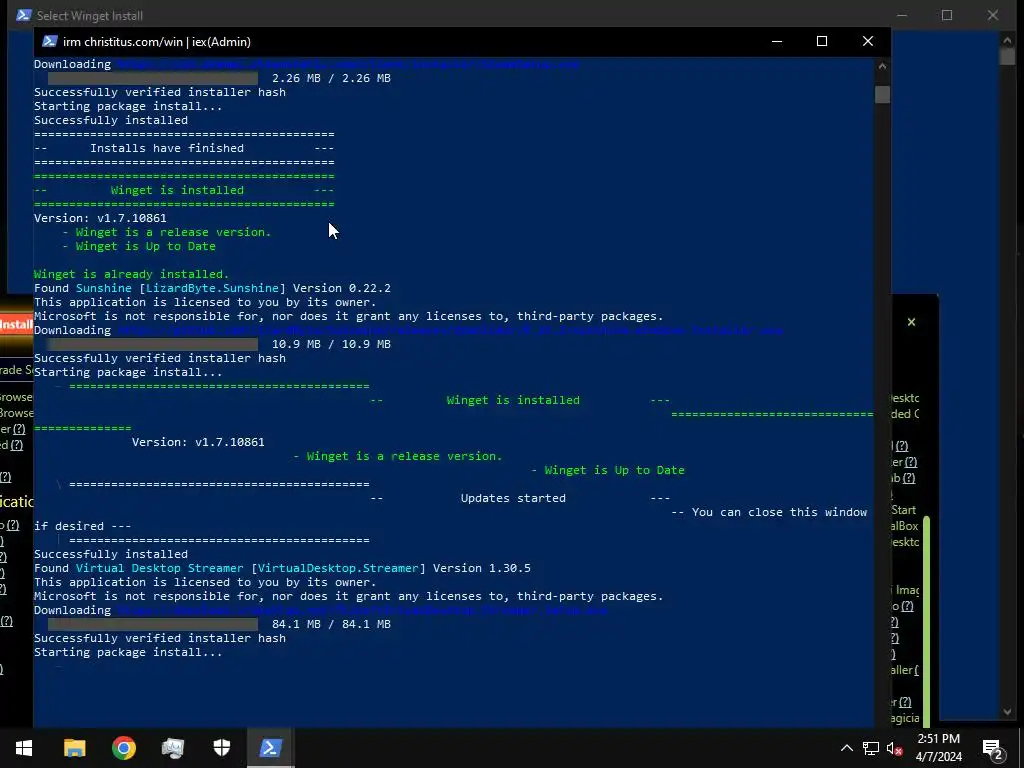The width and height of the screenshot is (1024, 768).
Task: Select the PowerShell taskbar icon
Action: pos(270,748)
